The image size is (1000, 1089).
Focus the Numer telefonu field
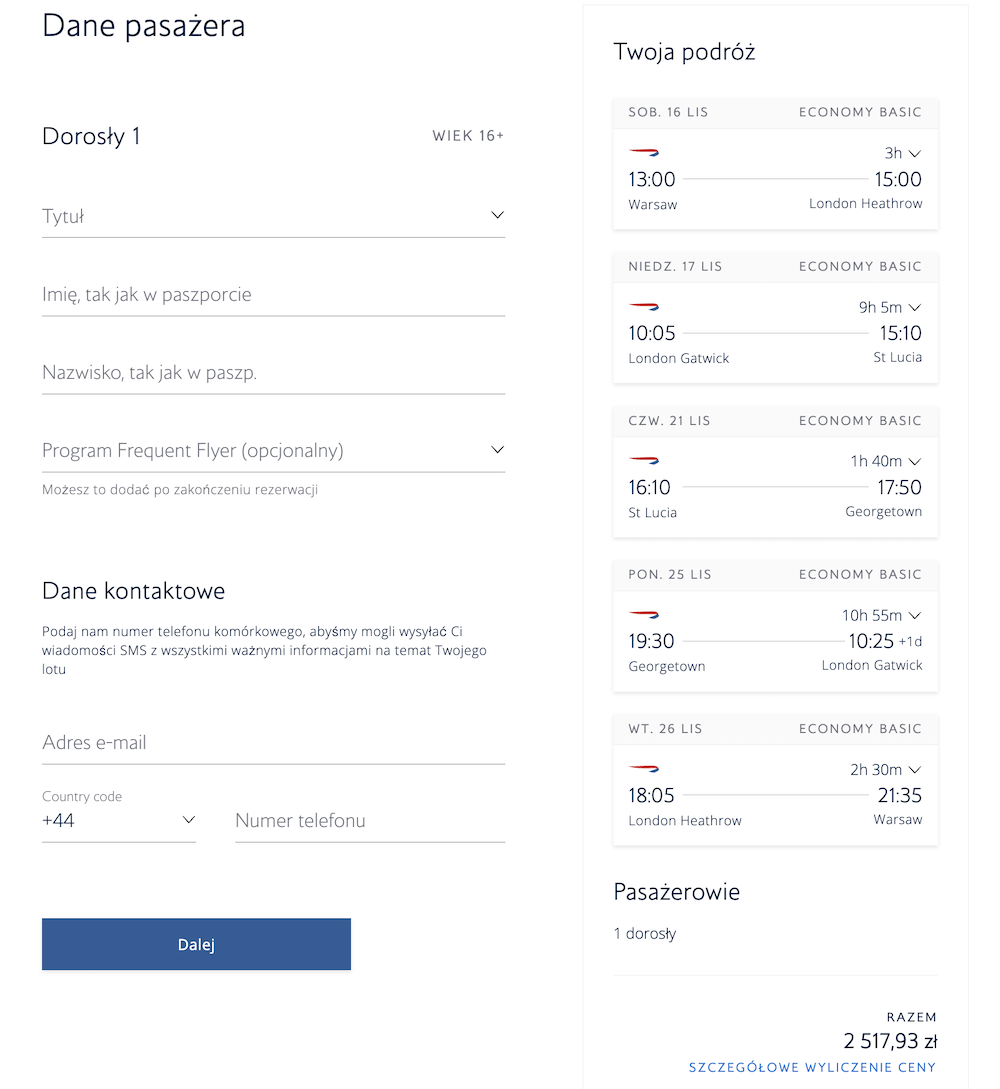(x=370, y=821)
